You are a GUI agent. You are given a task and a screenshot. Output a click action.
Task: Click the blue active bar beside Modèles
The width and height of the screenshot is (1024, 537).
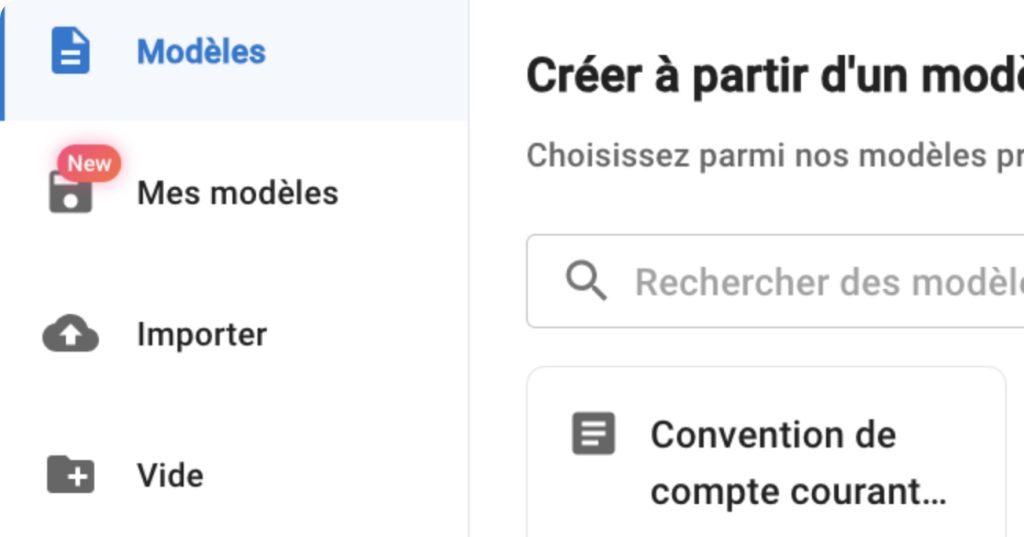click(2, 60)
